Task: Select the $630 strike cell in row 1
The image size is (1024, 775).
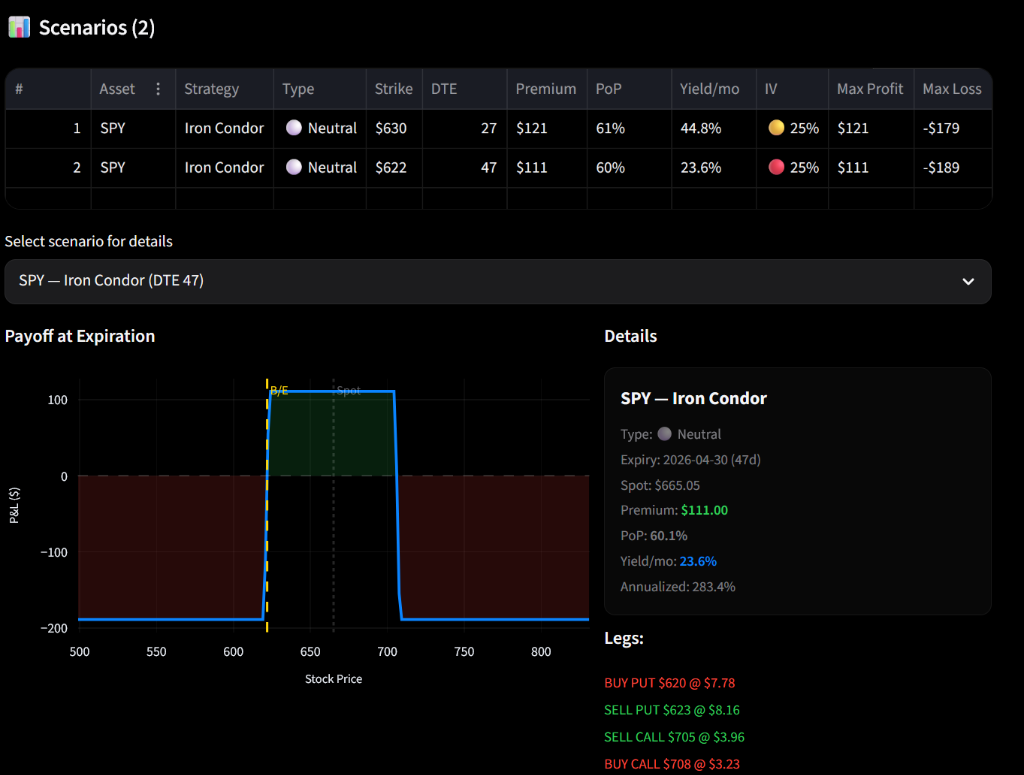Action: click(x=393, y=128)
